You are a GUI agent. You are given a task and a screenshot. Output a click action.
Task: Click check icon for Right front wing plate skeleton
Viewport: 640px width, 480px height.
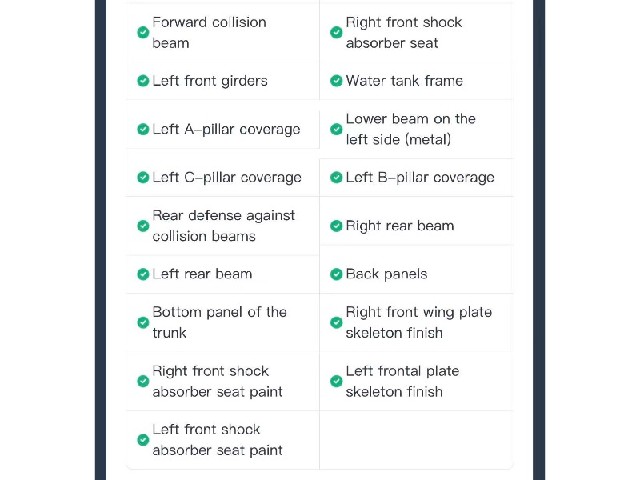pos(336,322)
